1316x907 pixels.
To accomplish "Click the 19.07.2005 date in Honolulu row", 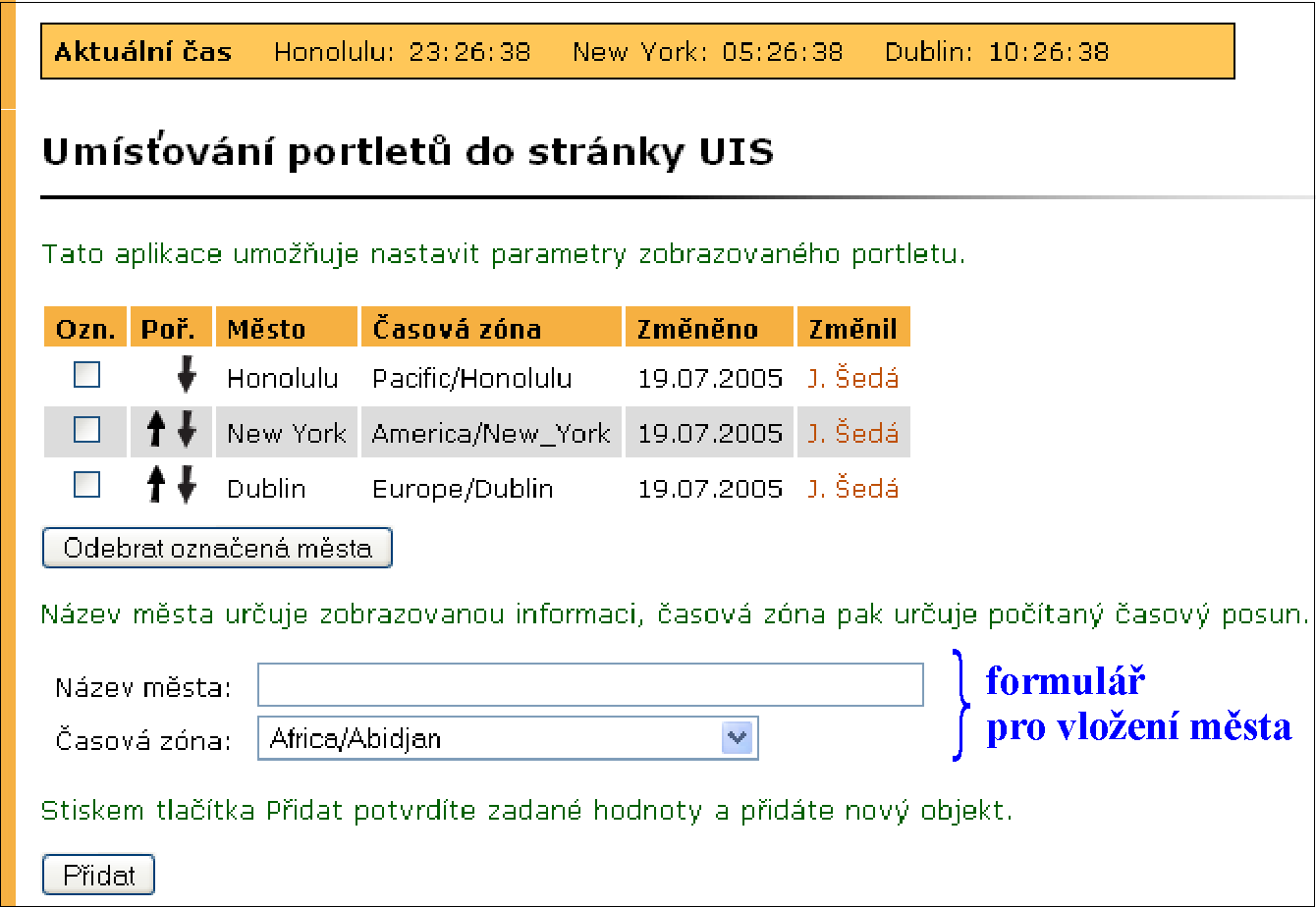I will point(710,378).
